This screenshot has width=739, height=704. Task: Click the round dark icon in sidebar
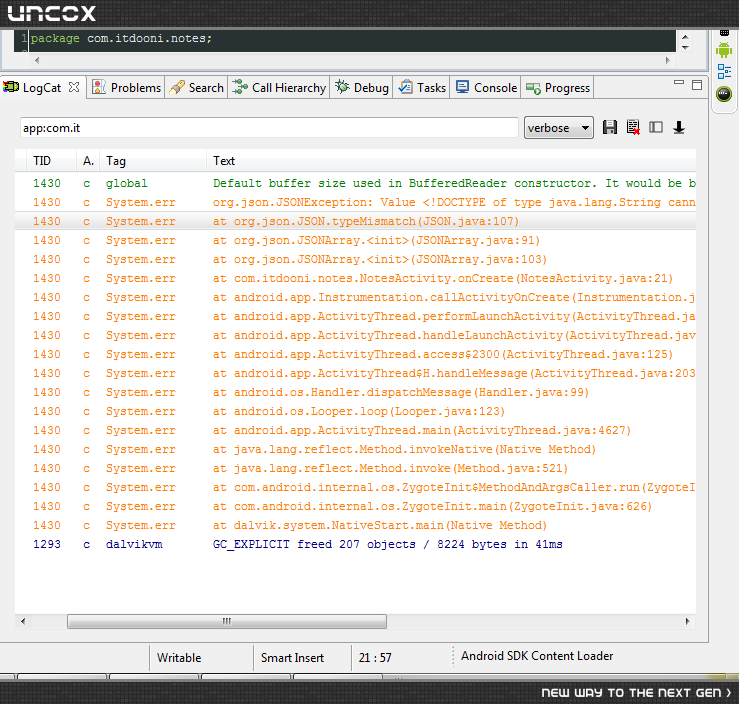click(x=724, y=94)
